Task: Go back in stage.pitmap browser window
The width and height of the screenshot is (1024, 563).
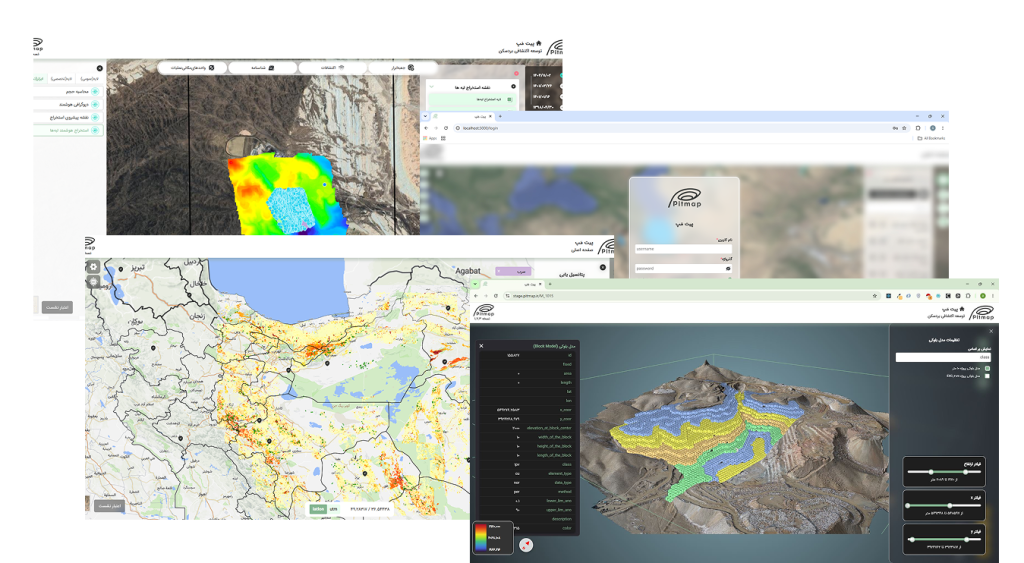Action: (x=476, y=296)
